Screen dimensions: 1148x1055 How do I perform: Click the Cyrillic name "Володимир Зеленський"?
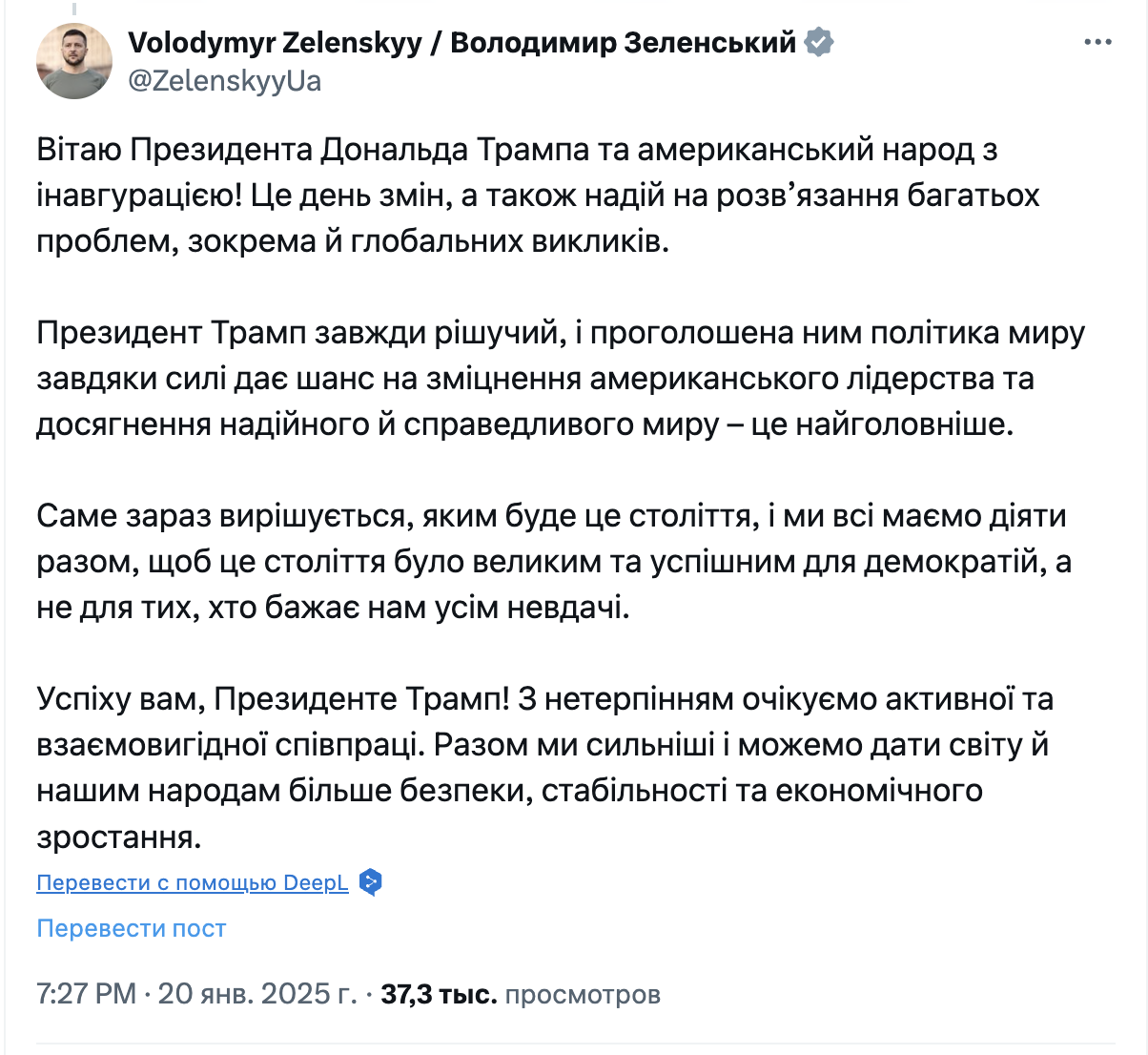pyautogui.click(x=623, y=43)
